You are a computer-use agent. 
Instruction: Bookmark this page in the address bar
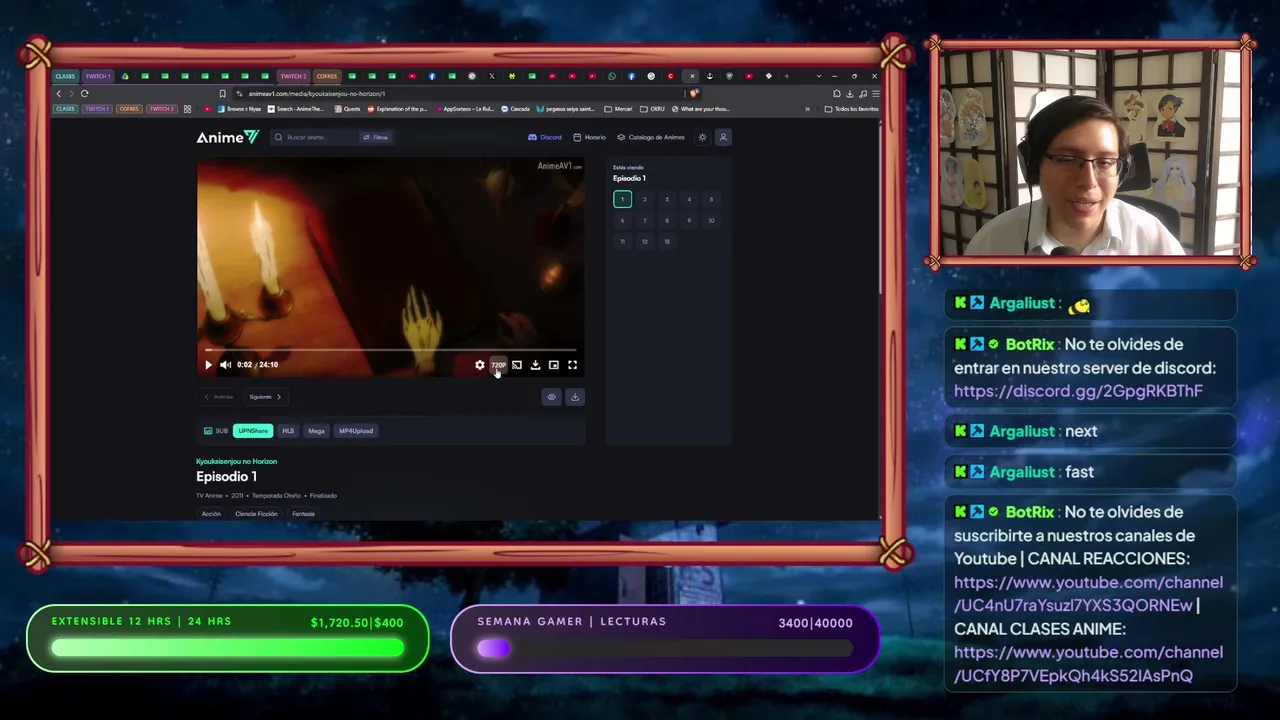click(222, 94)
